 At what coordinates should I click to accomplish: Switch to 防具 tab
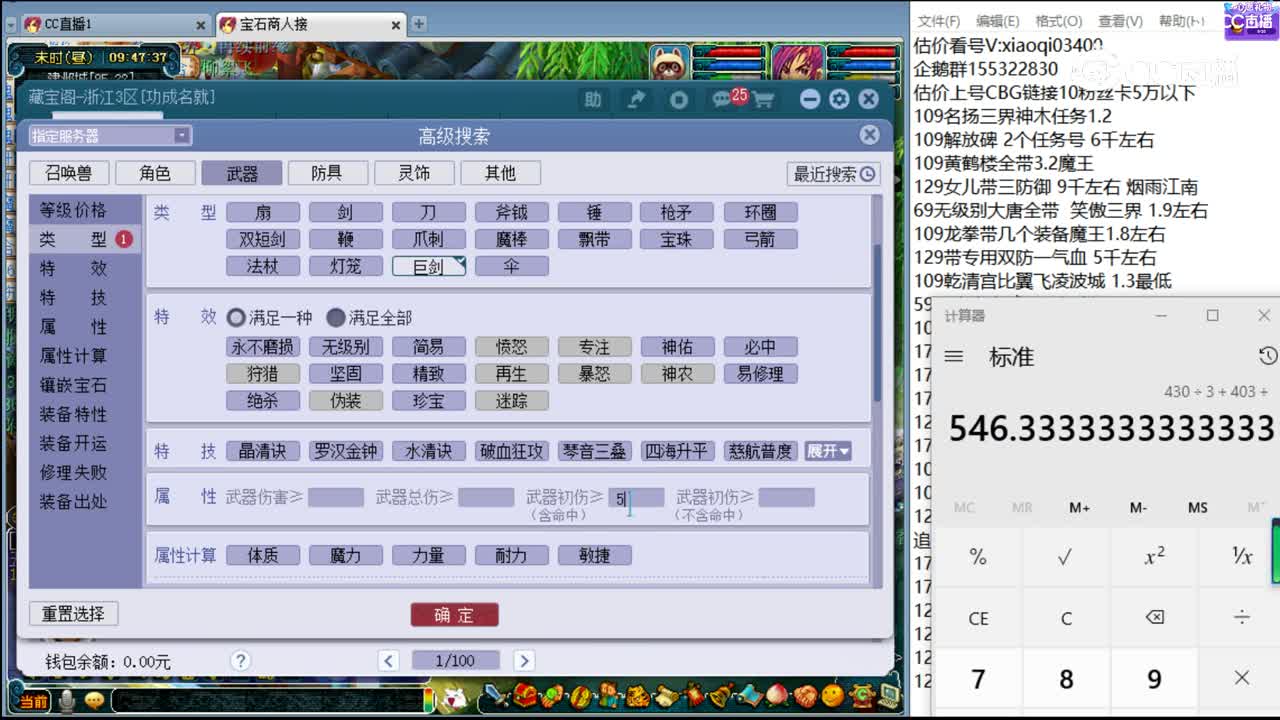327,173
